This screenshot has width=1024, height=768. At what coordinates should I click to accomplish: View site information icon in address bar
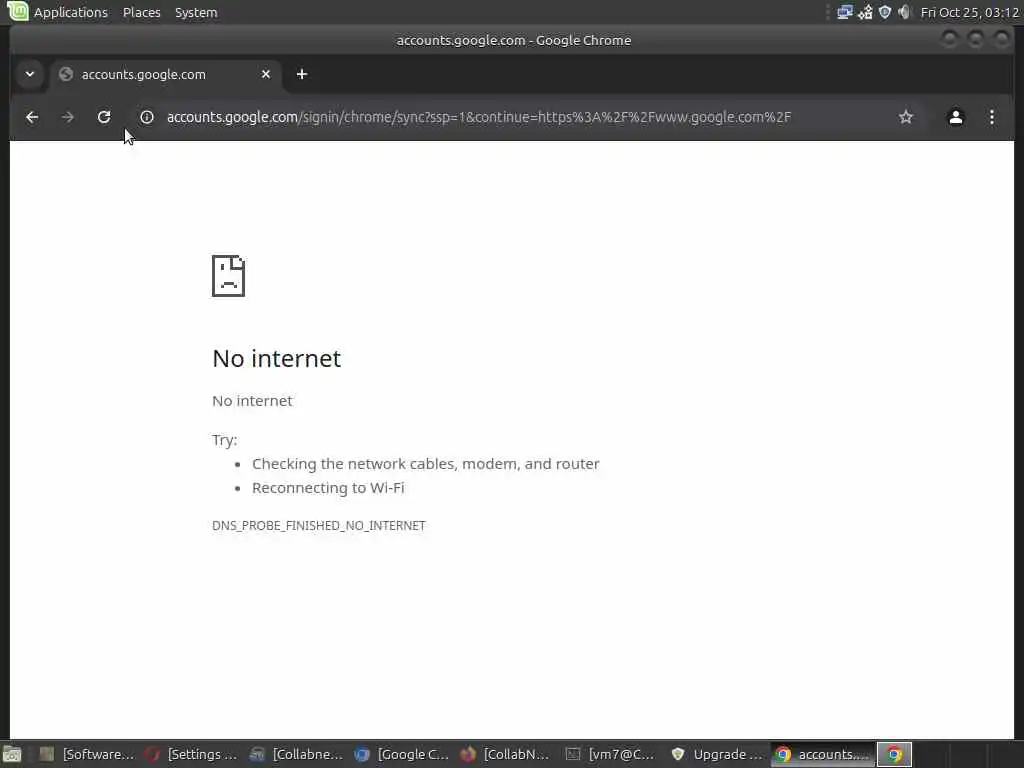pos(147,117)
